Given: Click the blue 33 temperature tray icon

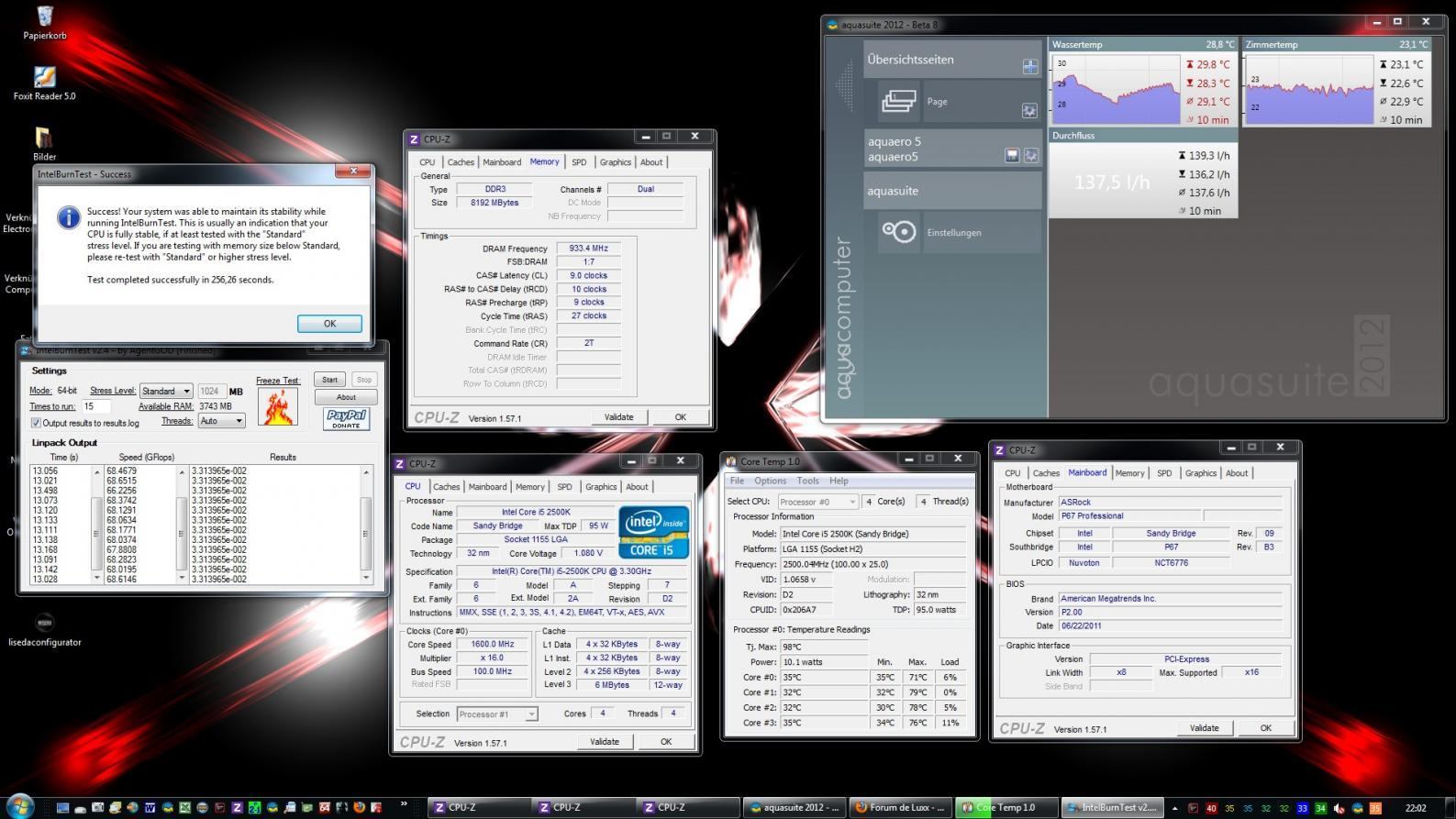Looking at the screenshot, I should coord(1302,808).
